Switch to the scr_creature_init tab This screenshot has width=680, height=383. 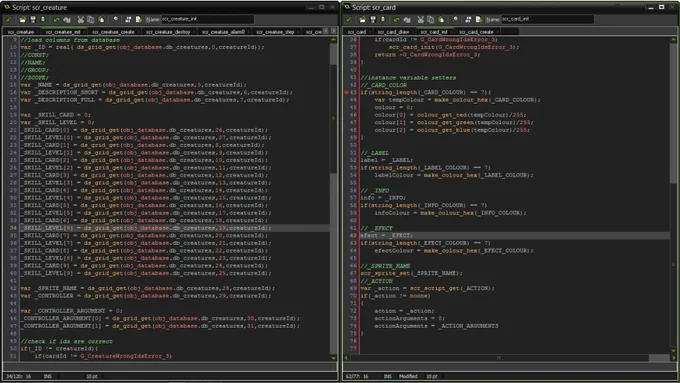coord(63,32)
